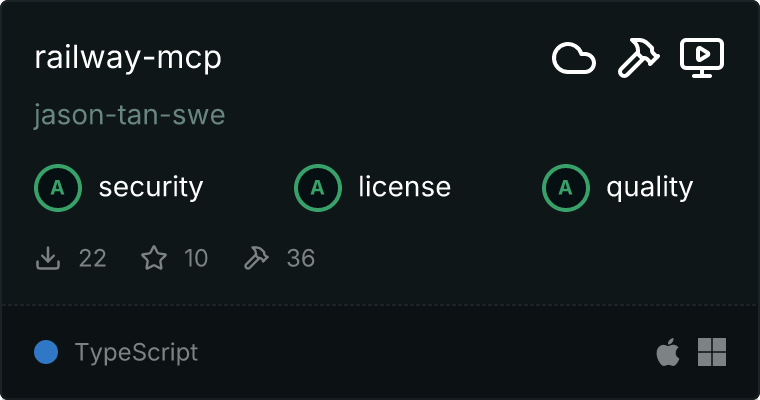The width and height of the screenshot is (760, 400).
Task: Click the quality label
Action: click(x=650, y=188)
